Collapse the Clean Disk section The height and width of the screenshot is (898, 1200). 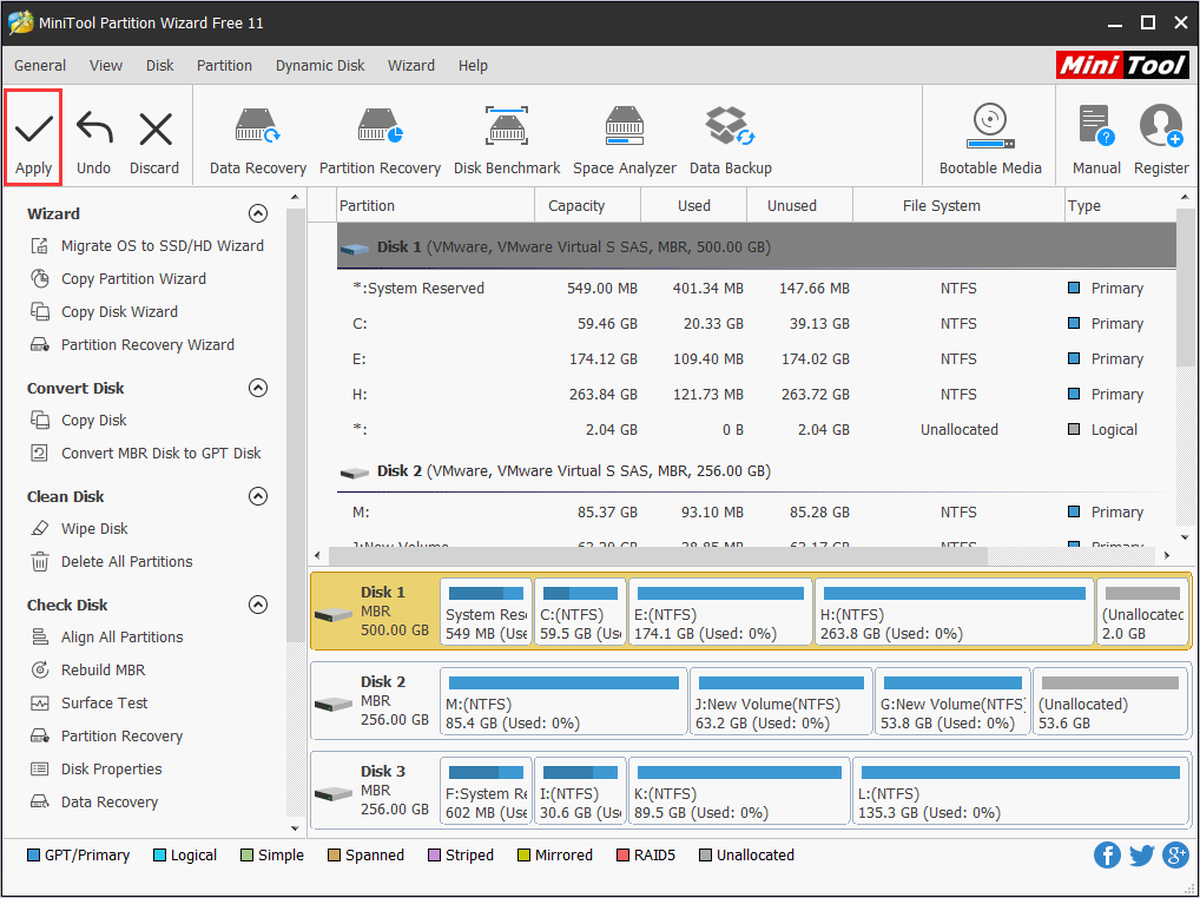(x=258, y=496)
